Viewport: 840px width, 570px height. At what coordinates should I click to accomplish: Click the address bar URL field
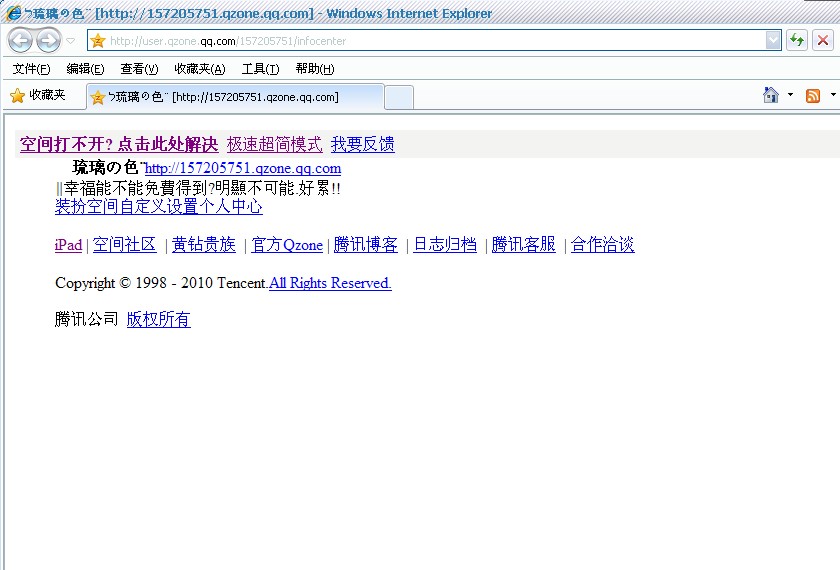[x=434, y=41]
